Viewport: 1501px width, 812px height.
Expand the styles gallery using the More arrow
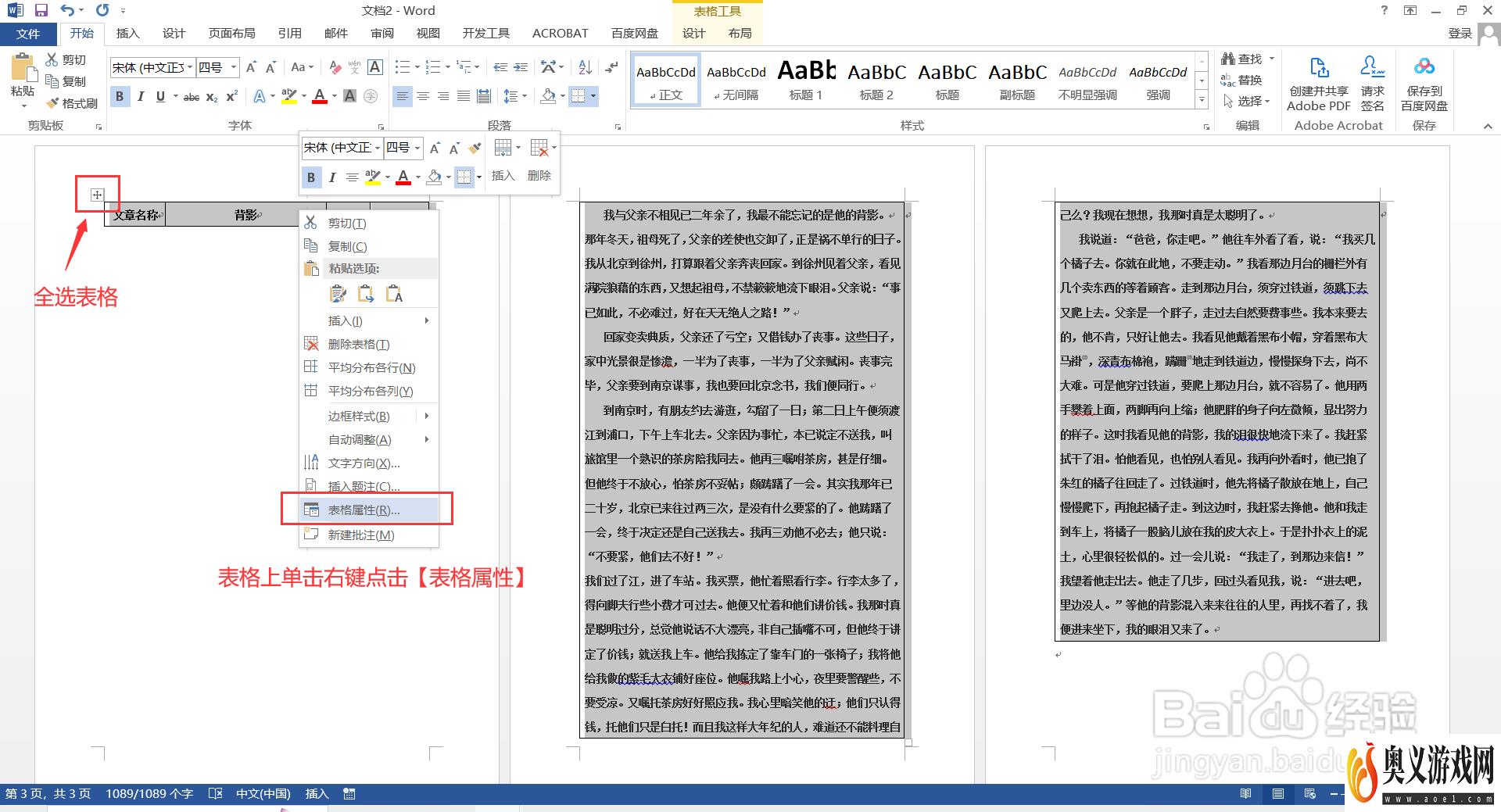1202,99
